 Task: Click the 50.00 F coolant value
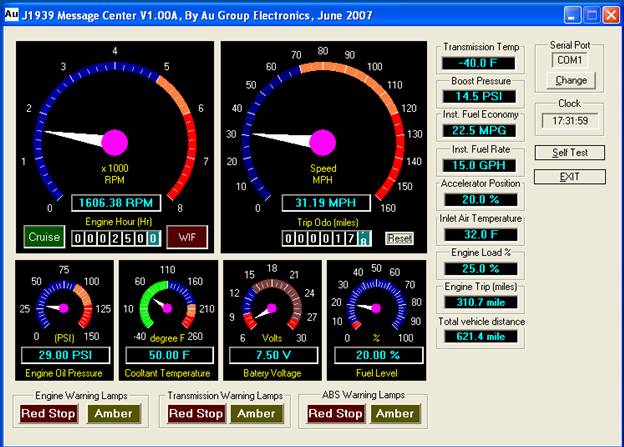pos(169,355)
